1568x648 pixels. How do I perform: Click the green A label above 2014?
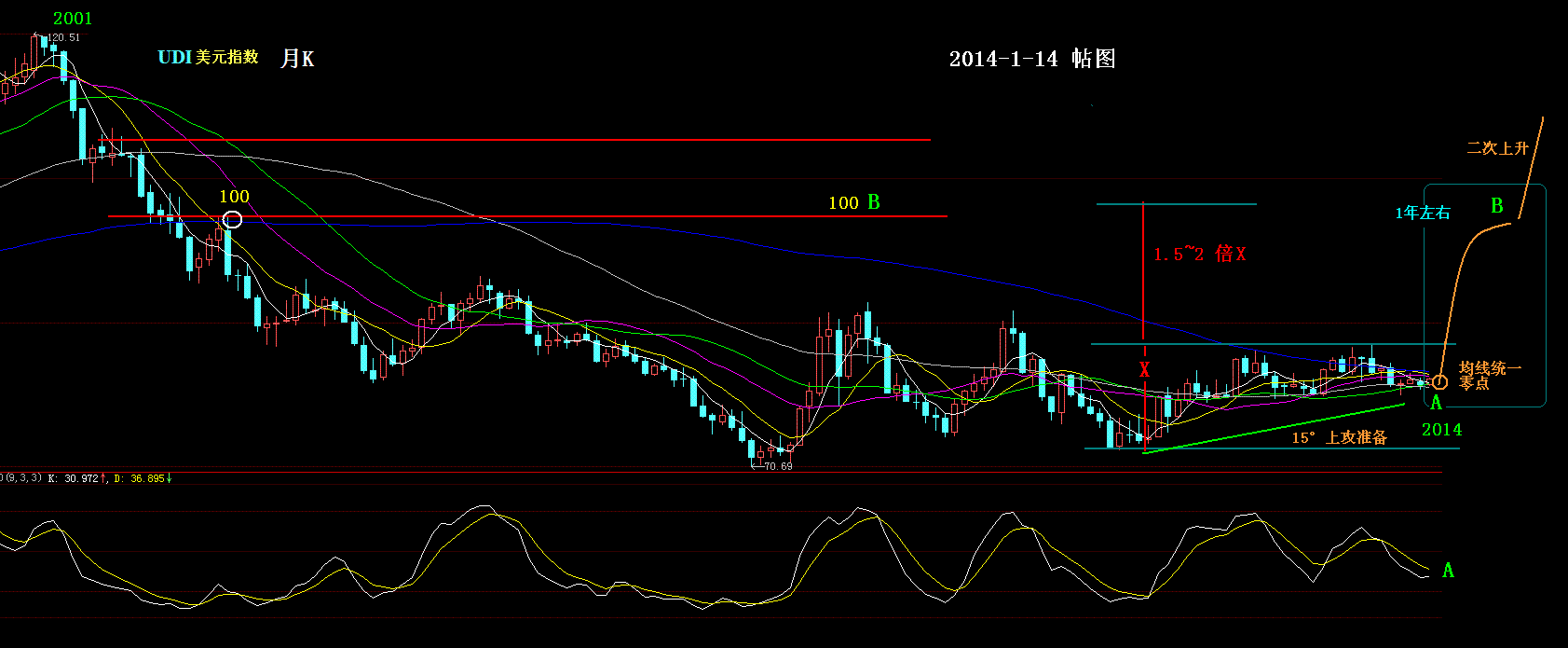tap(1436, 403)
